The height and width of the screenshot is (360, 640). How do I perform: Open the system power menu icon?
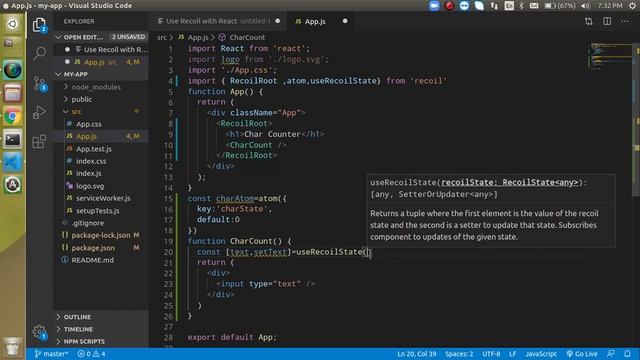point(632,6)
